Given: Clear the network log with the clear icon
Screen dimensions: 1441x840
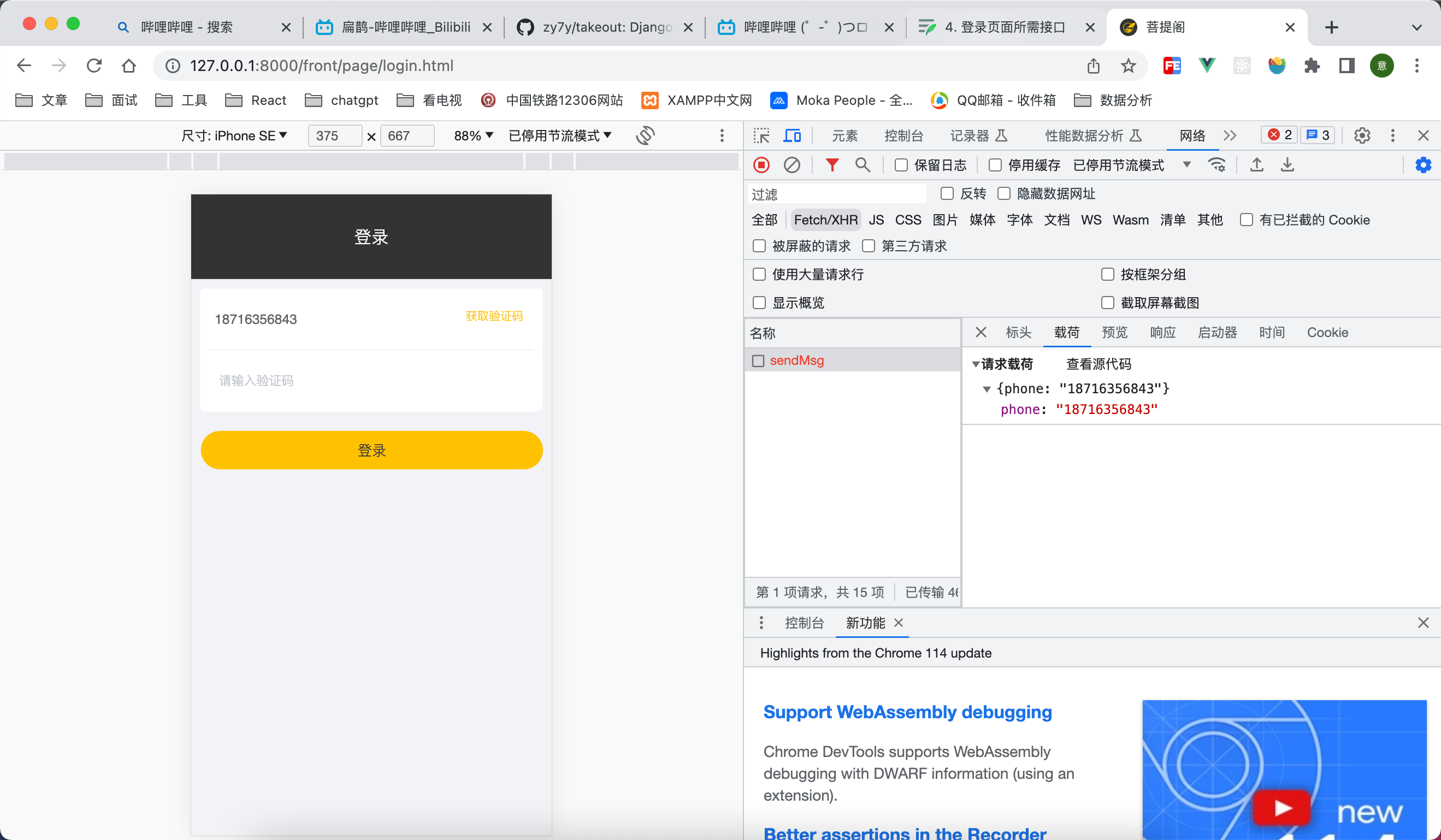Looking at the screenshot, I should (792, 165).
